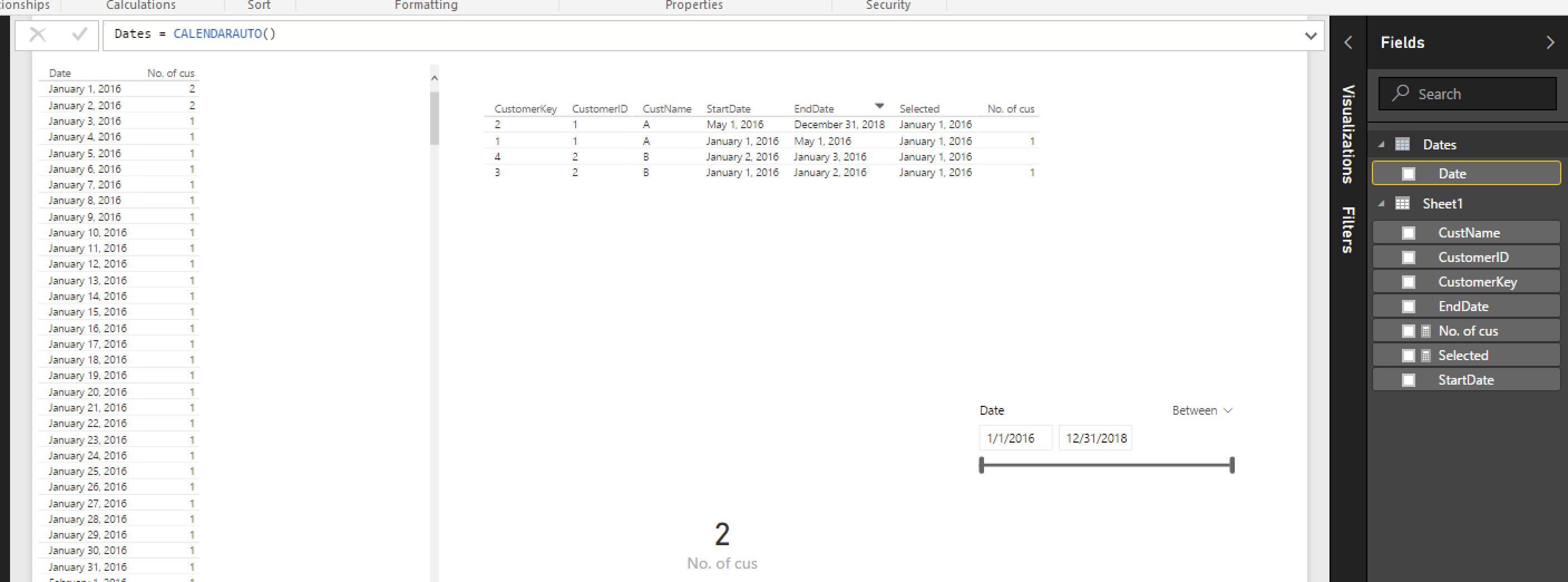Sort table by CustomerKey column header
This screenshot has width=1568, height=582.
point(525,109)
